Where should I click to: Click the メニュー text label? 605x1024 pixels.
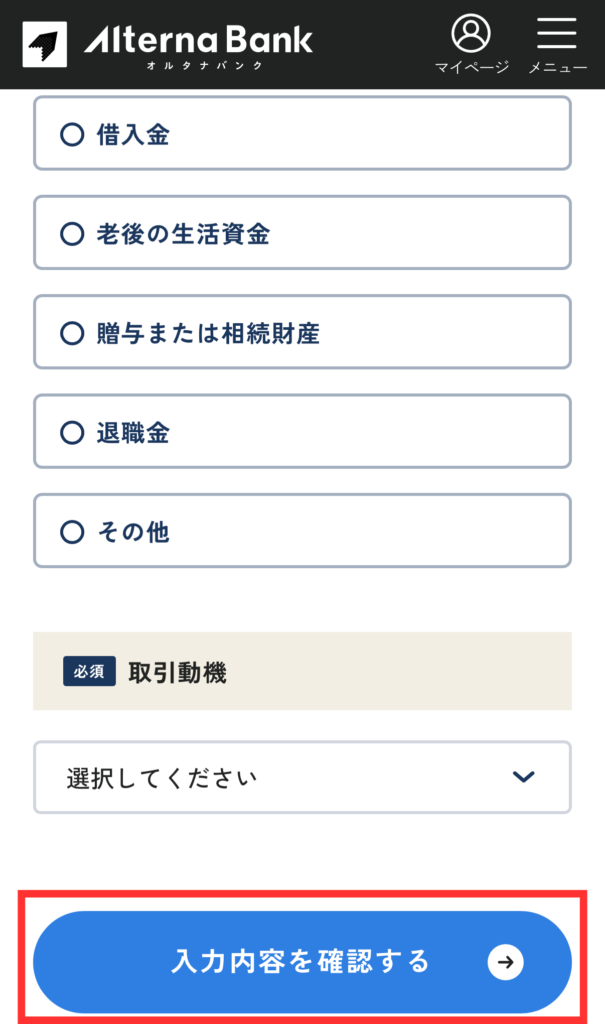[557, 67]
